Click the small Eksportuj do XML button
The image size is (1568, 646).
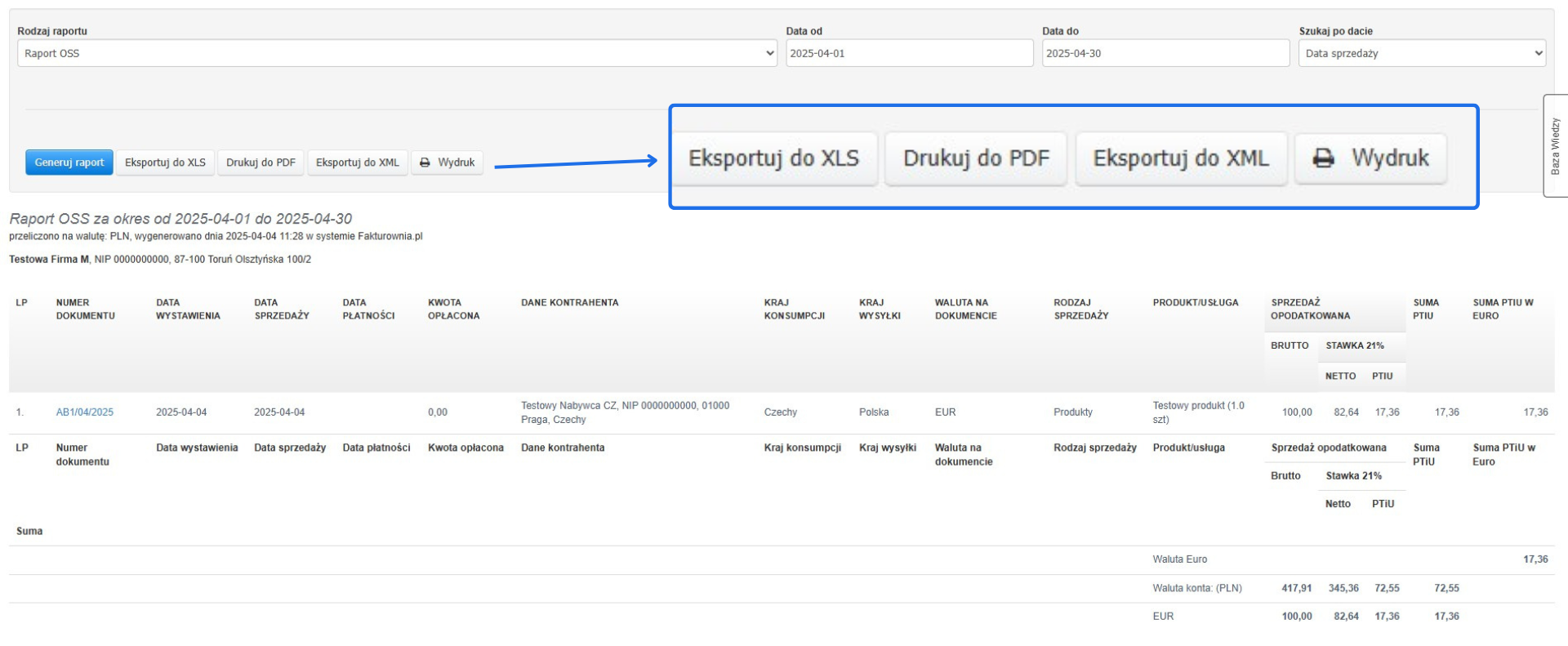pyautogui.click(x=357, y=163)
